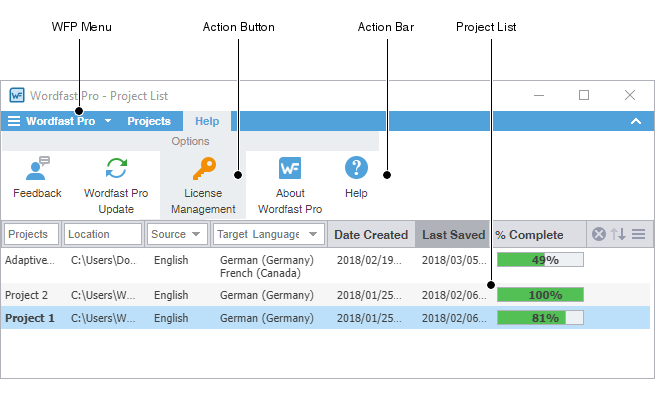This screenshot has width=655, height=400.
Task: Click the Wordfast Pro Update icon
Action: (x=116, y=168)
